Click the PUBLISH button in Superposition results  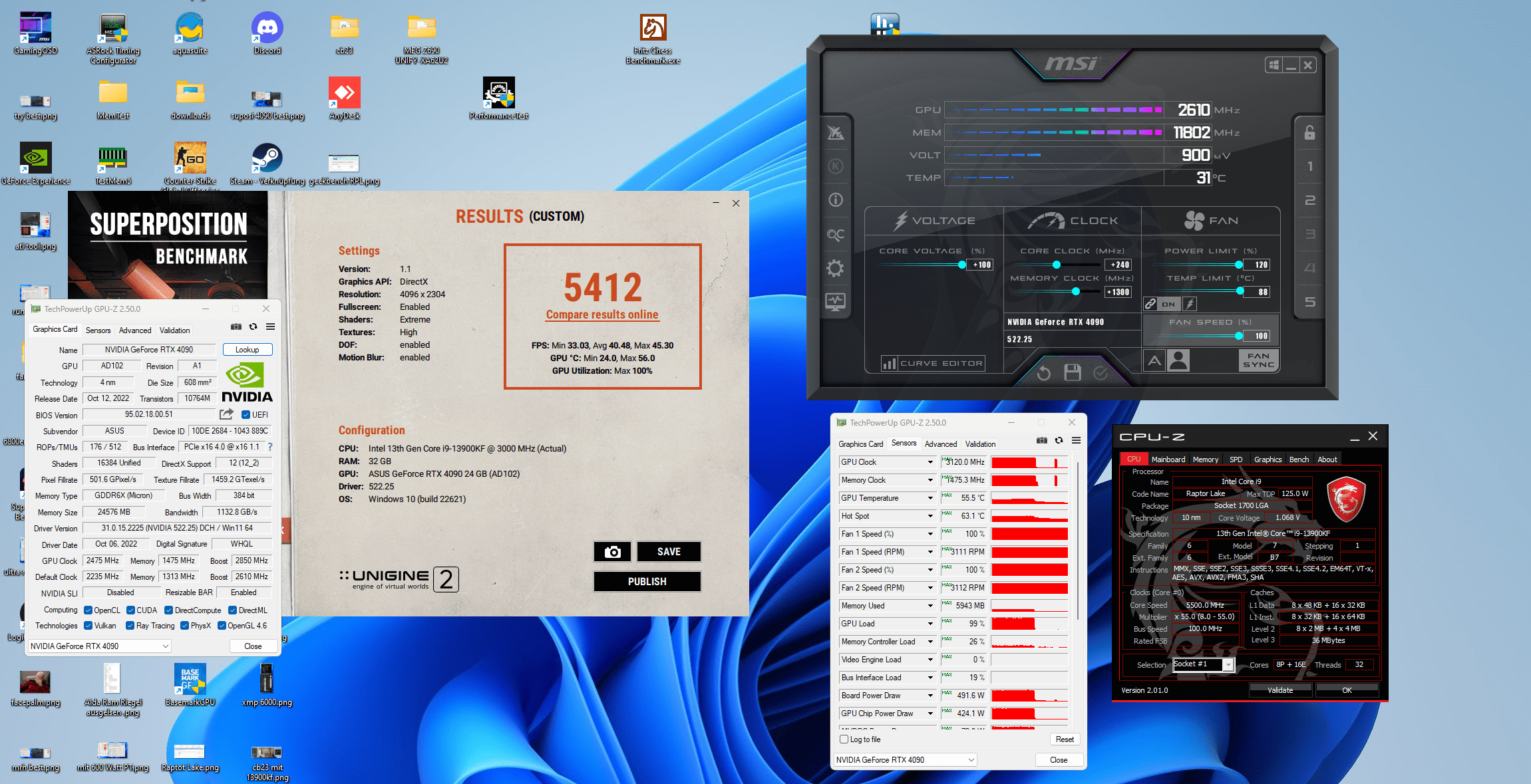647,581
